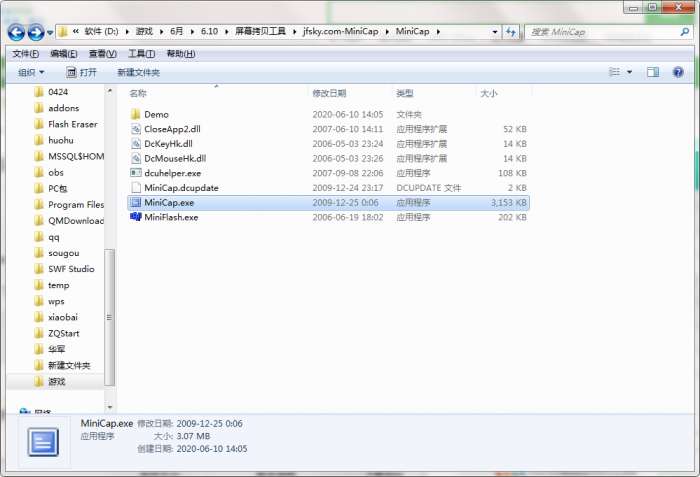Click the sidebar scrollbar down arrow
The width and height of the screenshot is (700, 477).
point(110,407)
